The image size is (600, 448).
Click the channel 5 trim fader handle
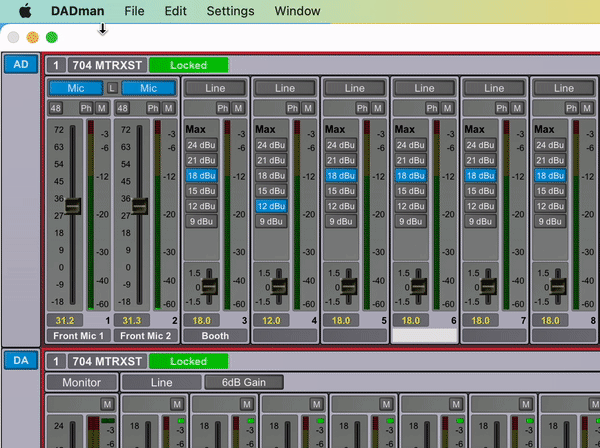point(349,287)
